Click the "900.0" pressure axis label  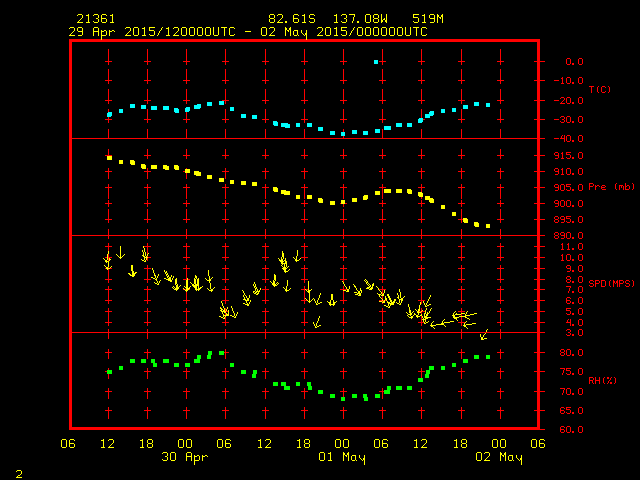point(569,203)
